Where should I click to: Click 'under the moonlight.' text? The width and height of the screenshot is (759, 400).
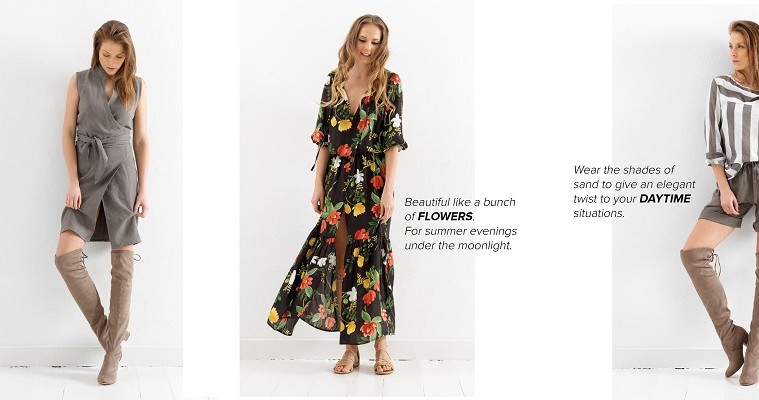pos(458,246)
